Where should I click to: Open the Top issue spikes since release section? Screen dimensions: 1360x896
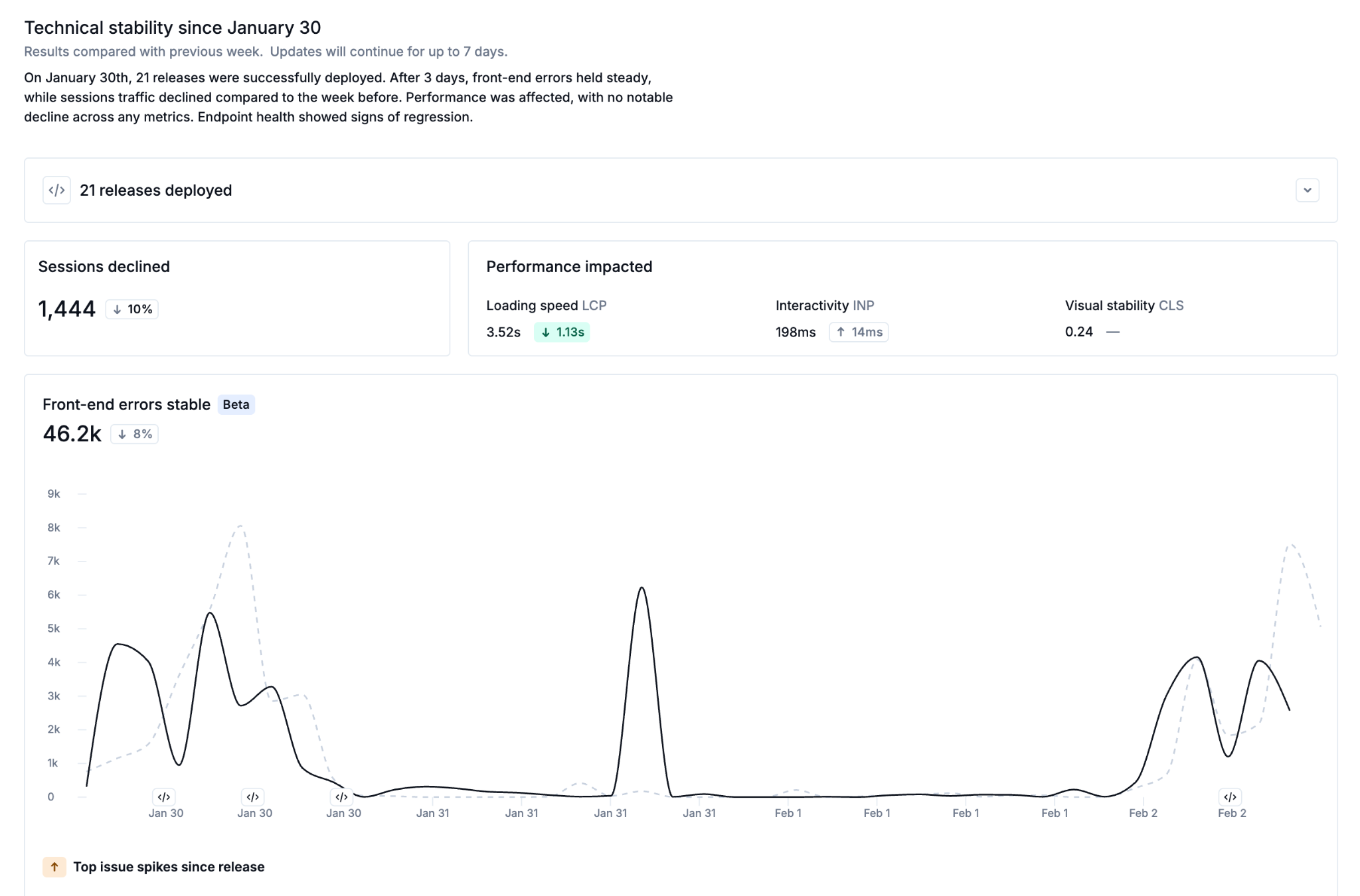coord(169,867)
